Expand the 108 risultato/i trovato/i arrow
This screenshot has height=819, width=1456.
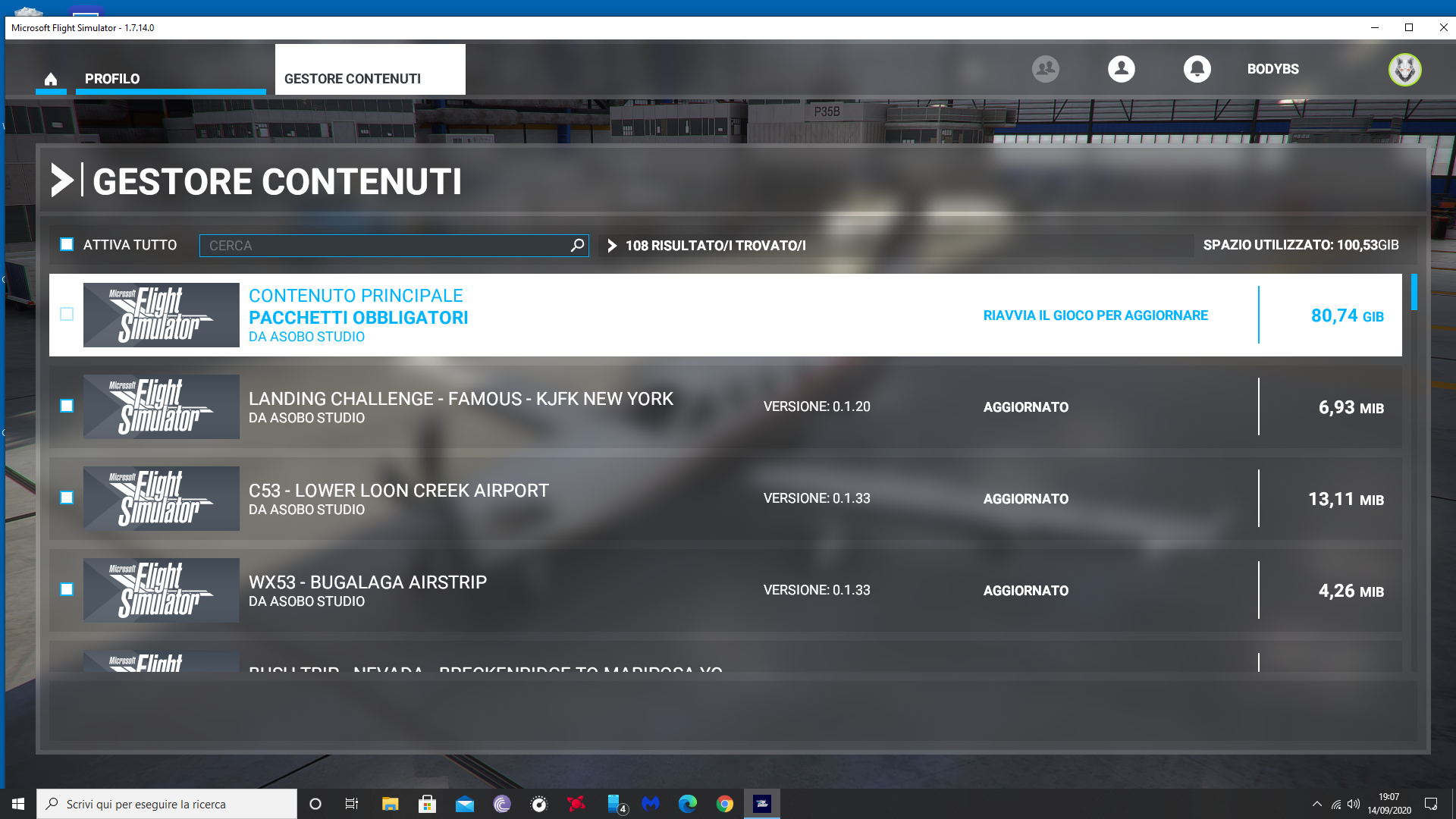click(612, 246)
